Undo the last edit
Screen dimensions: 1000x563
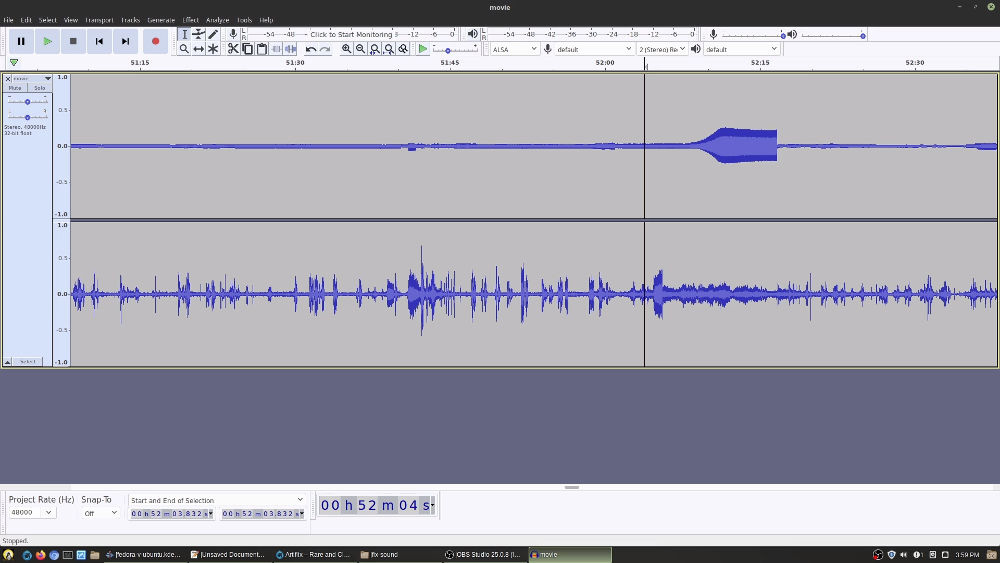click(x=311, y=49)
